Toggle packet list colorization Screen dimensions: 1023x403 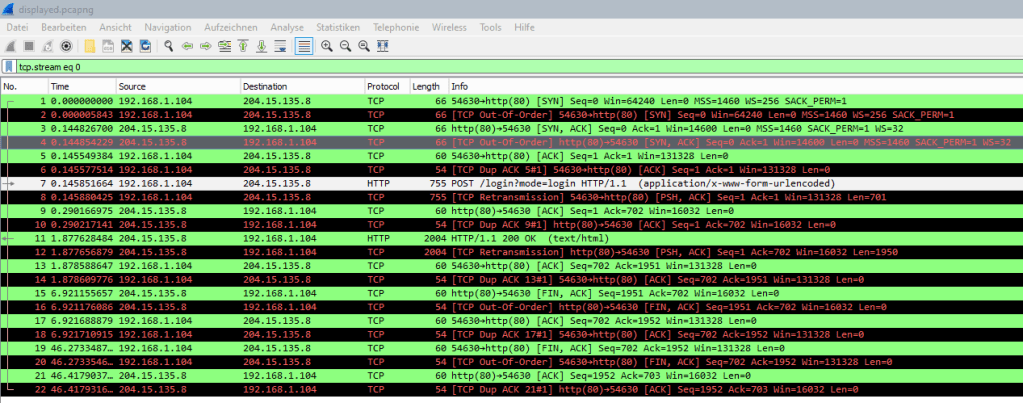(303, 46)
